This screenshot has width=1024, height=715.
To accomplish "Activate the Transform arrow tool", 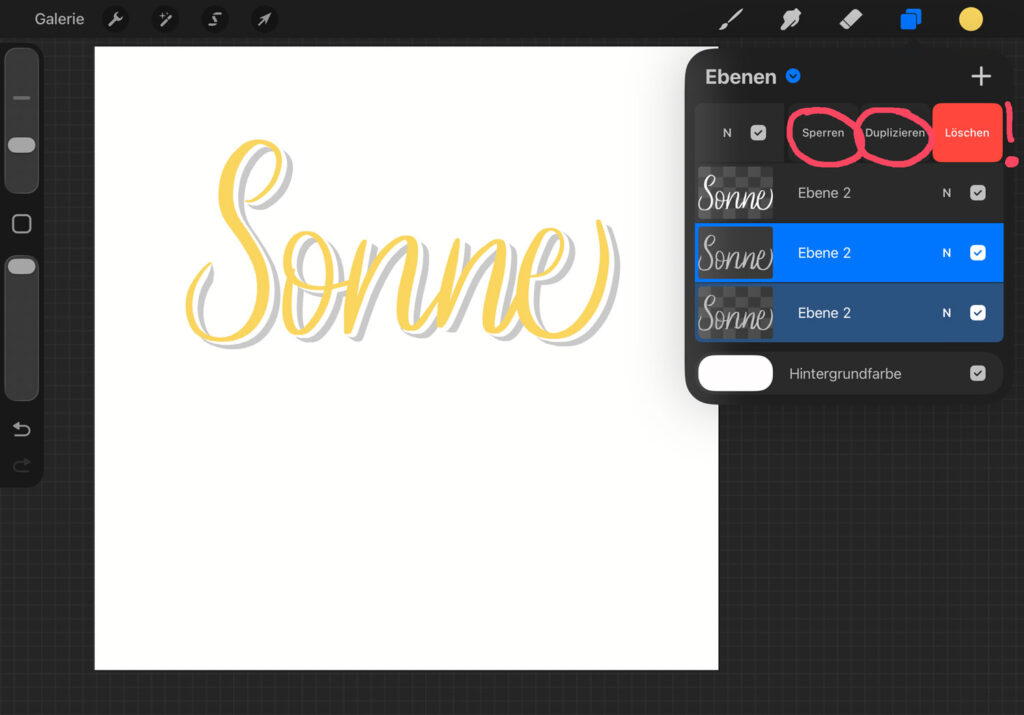I will pos(264,19).
